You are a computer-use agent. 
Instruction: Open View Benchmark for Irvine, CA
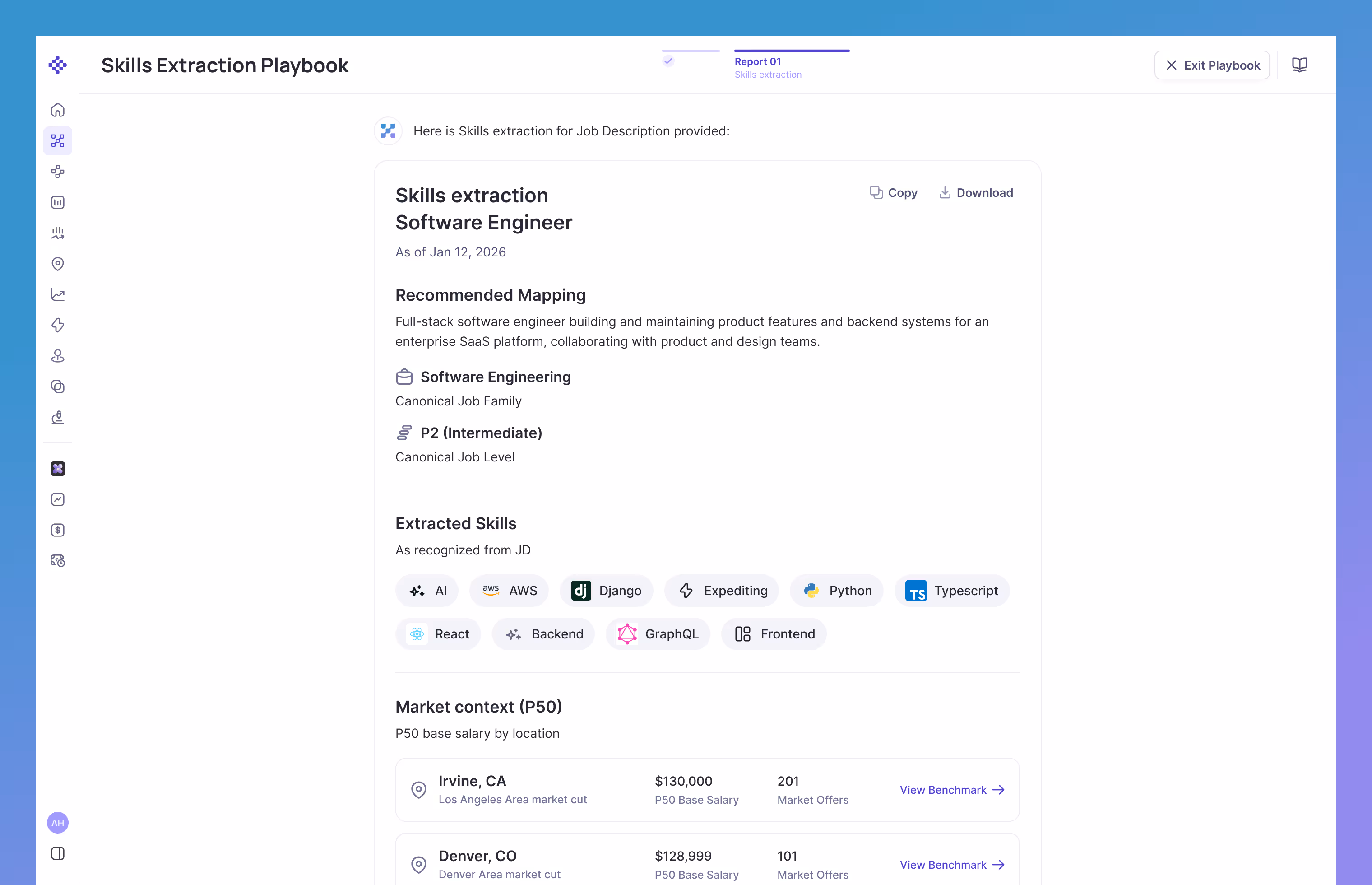[x=952, y=790]
